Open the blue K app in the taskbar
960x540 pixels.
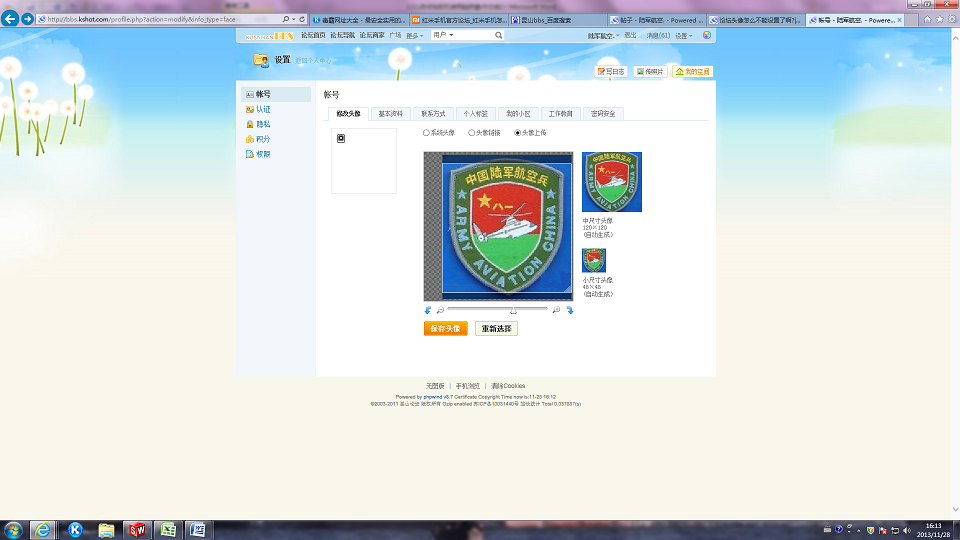75,530
